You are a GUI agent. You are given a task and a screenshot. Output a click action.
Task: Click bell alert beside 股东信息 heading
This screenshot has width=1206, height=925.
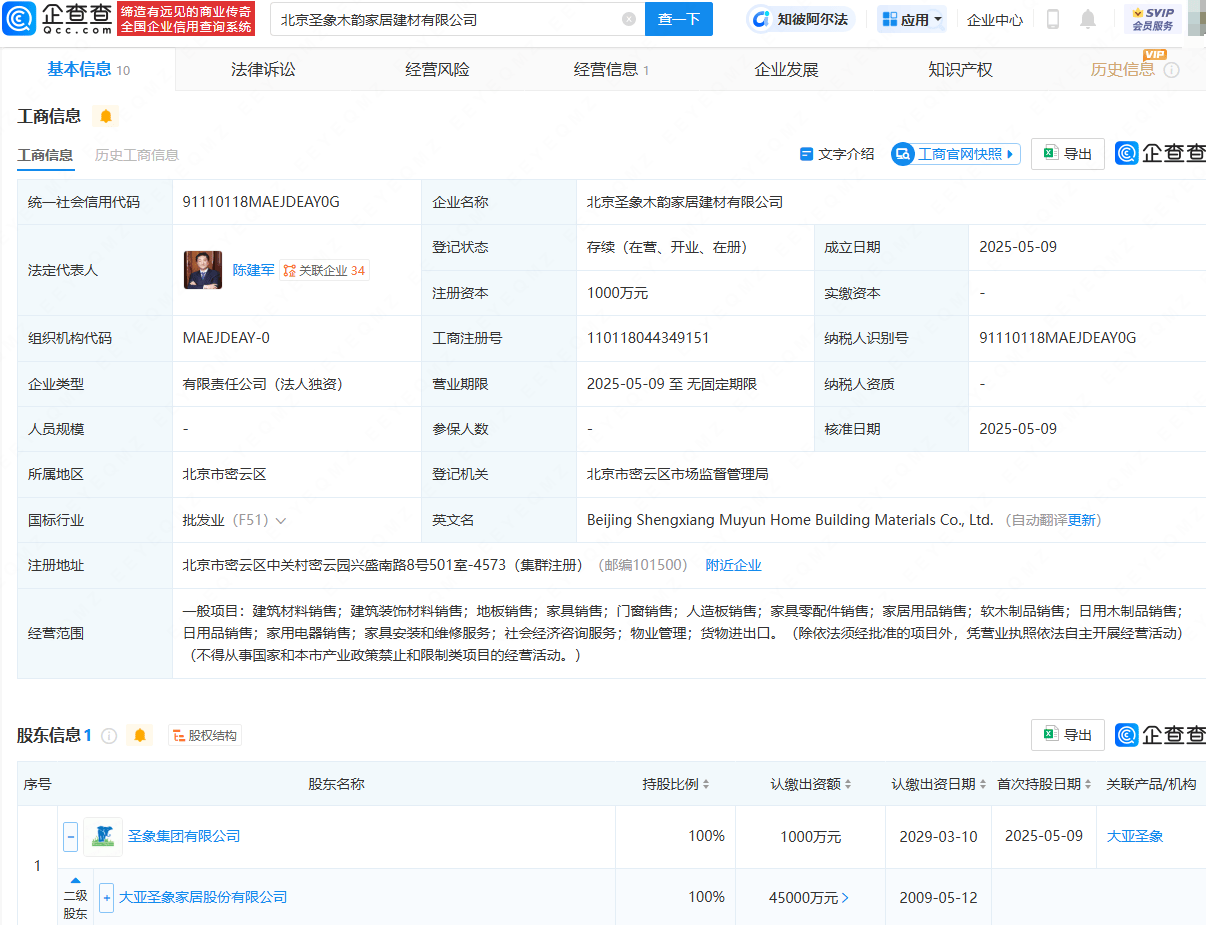pyautogui.click(x=140, y=736)
